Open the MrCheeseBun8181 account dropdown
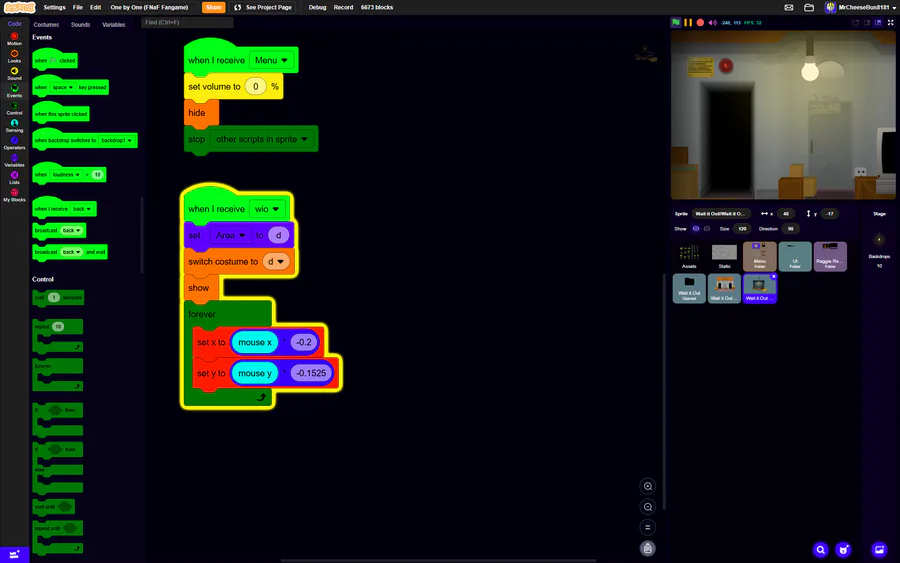The height and width of the screenshot is (563, 900). (860, 7)
